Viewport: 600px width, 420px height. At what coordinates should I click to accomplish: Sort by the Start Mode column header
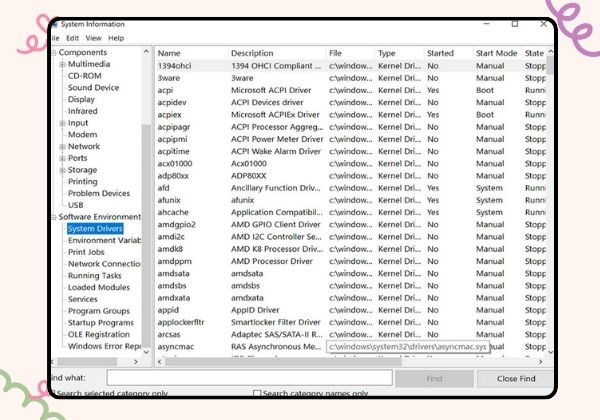[x=497, y=53]
